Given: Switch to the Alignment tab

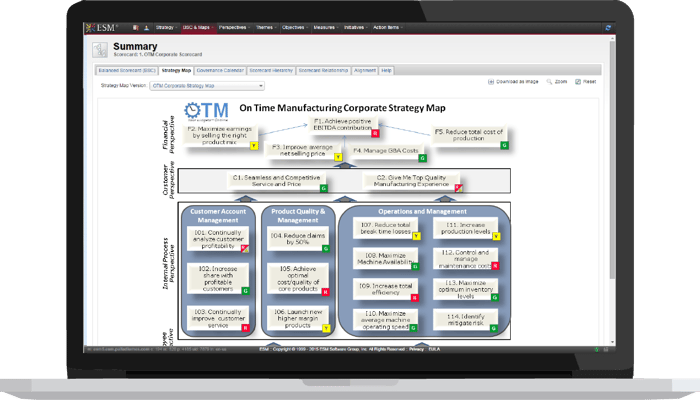Looking at the screenshot, I should pyautogui.click(x=365, y=71).
